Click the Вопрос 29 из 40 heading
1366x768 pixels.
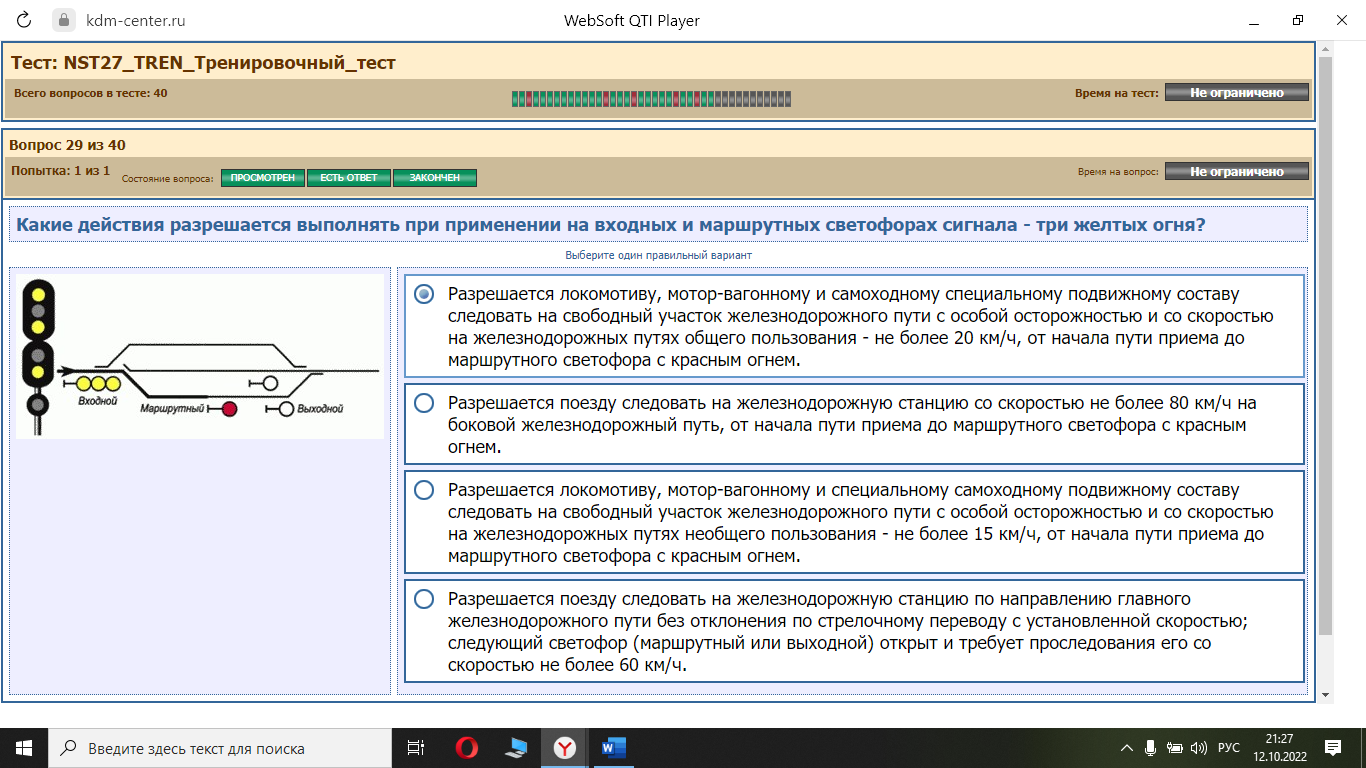pos(67,145)
